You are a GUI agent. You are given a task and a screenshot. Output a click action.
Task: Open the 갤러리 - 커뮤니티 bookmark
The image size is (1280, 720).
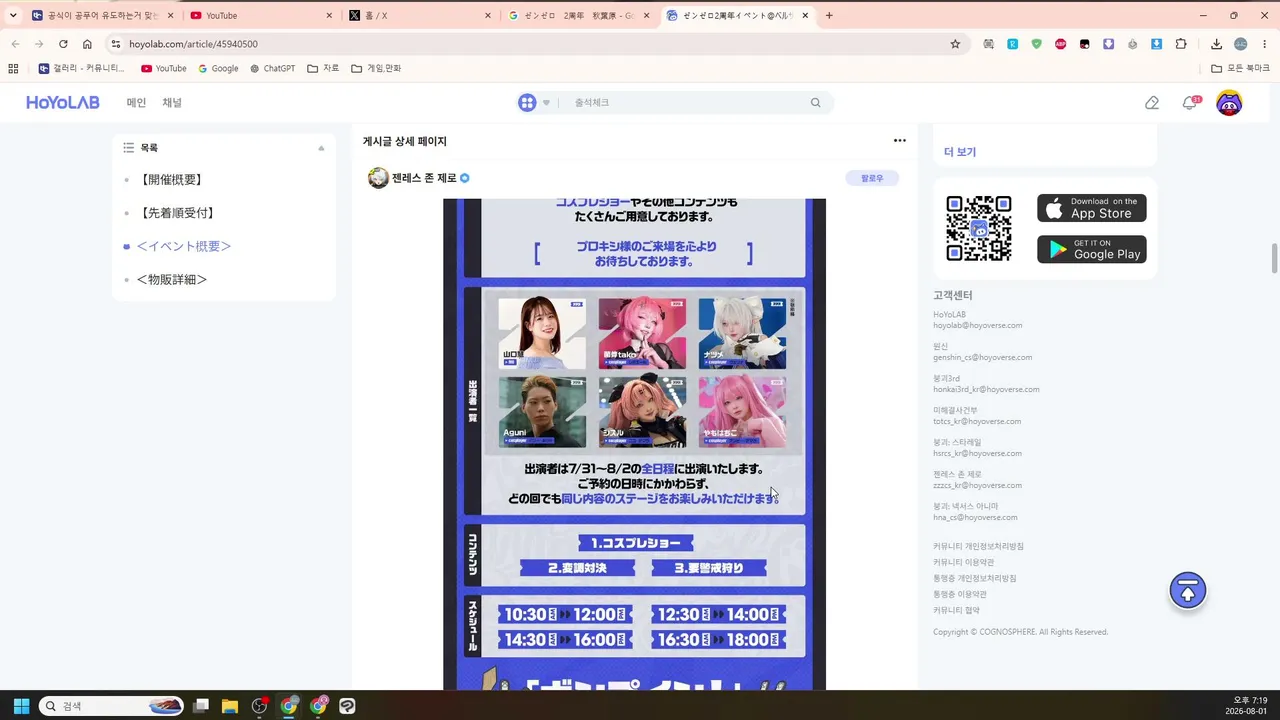[x=82, y=69]
